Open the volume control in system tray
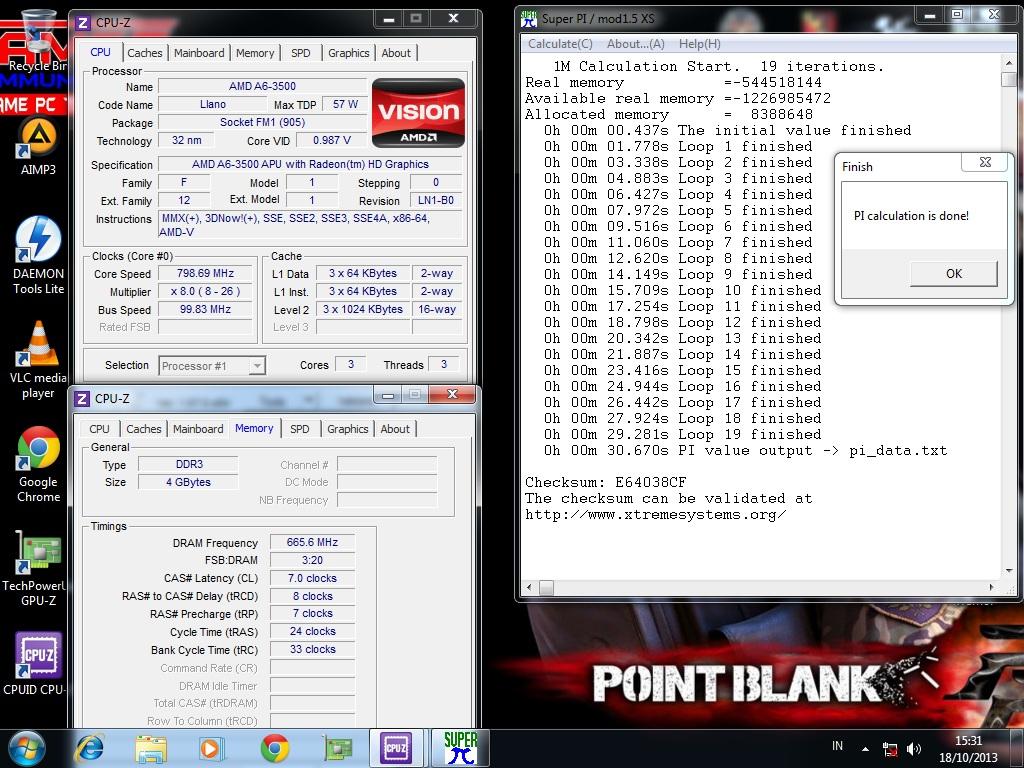 point(914,749)
